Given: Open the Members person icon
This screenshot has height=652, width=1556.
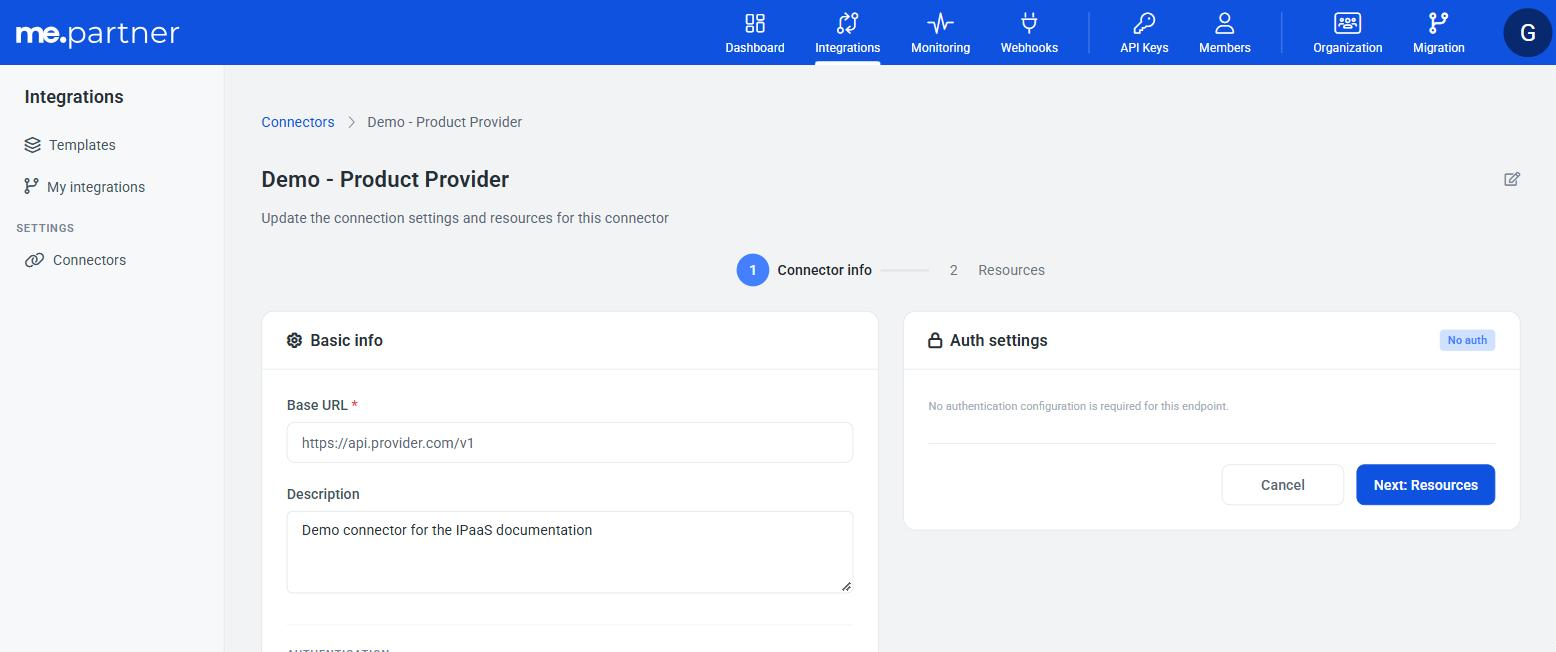Looking at the screenshot, I should tap(1225, 23).
